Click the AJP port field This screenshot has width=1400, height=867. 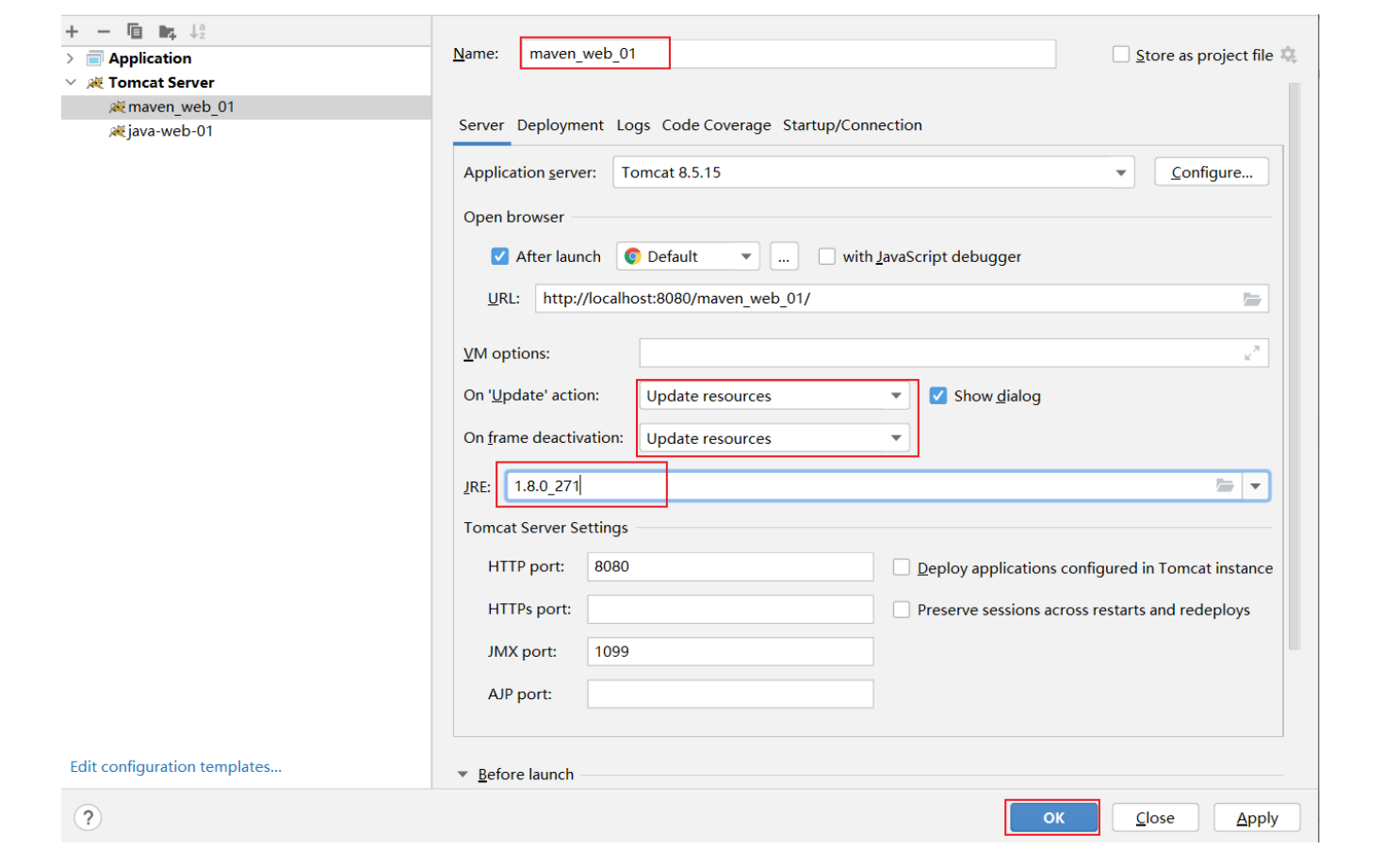click(x=730, y=694)
